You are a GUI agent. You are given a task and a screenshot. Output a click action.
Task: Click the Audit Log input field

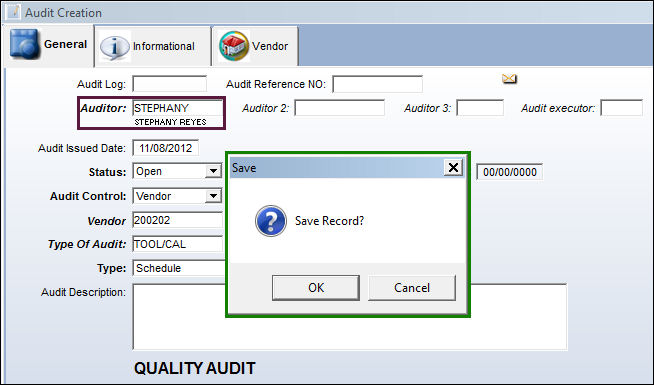click(170, 84)
